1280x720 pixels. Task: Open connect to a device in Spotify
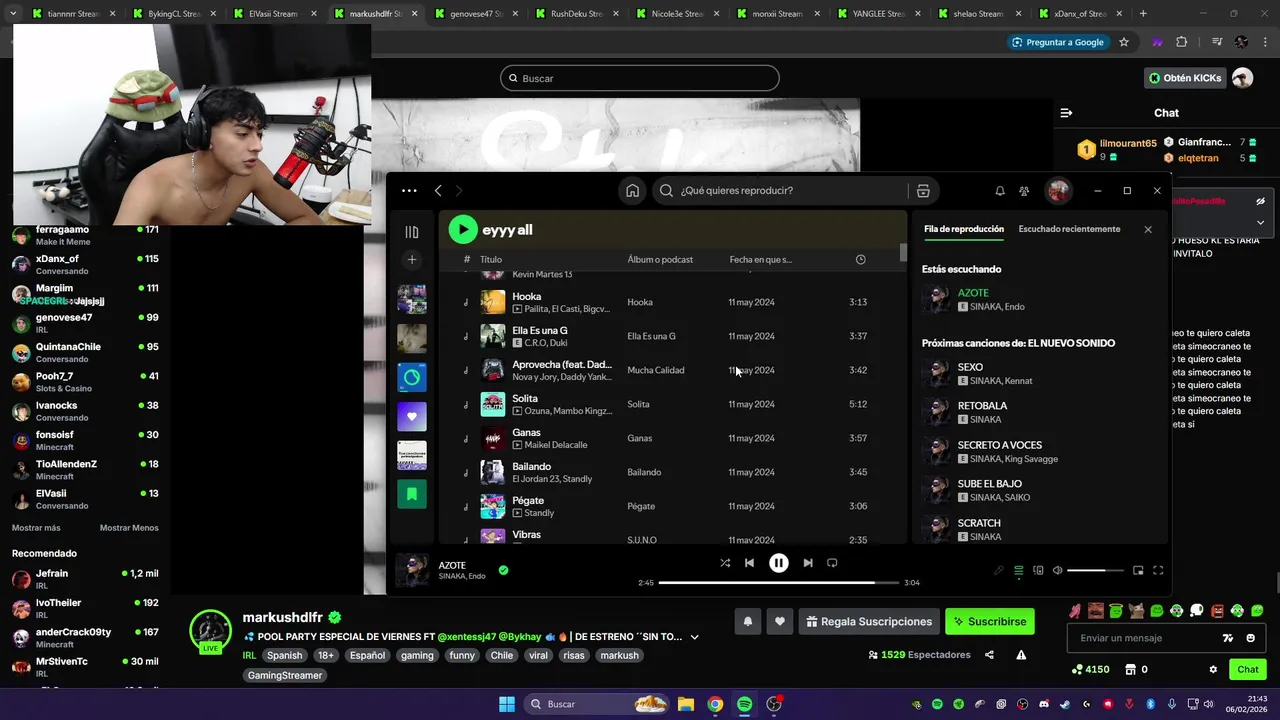1038,571
